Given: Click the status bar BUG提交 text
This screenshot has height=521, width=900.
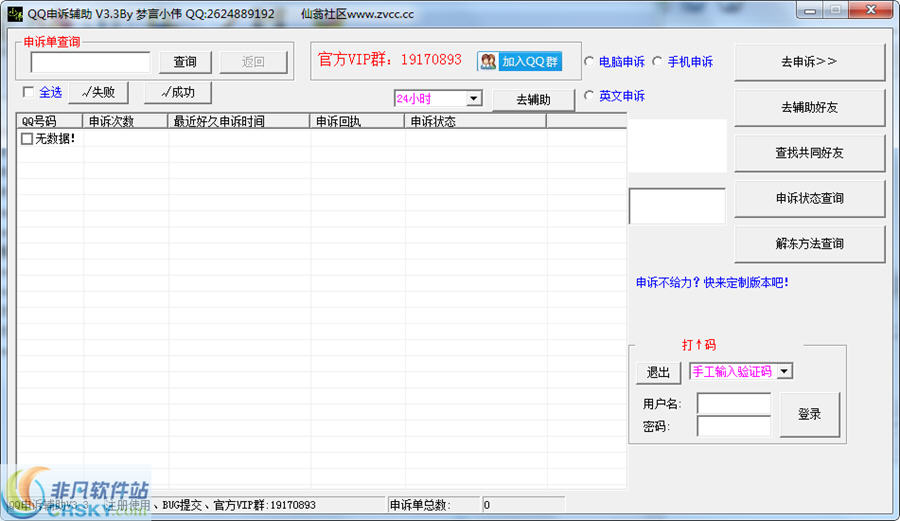Looking at the screenshot, I should (182, 505).
